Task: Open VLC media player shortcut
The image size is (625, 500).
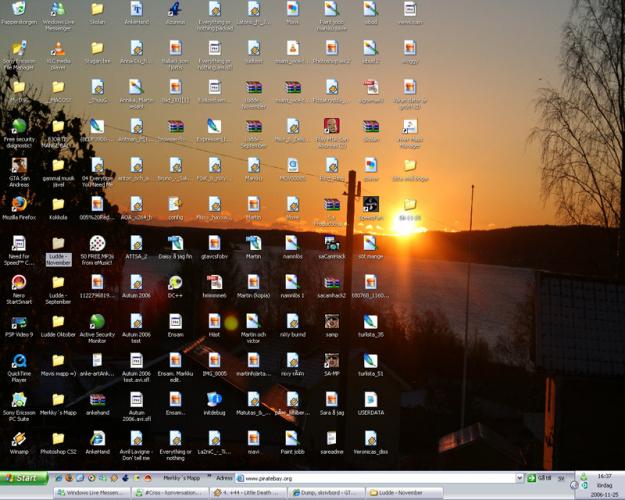Action: click(58, 49)
